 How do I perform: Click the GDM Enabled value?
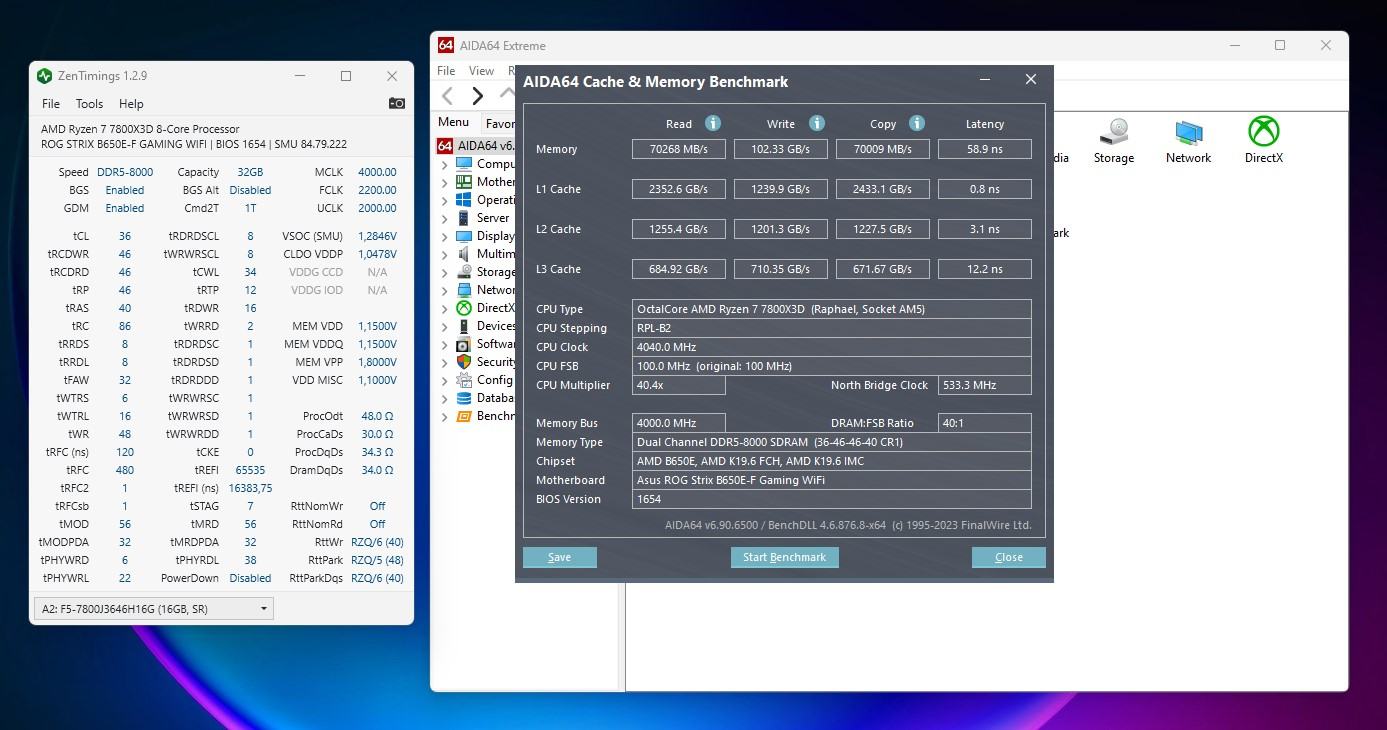125,208
